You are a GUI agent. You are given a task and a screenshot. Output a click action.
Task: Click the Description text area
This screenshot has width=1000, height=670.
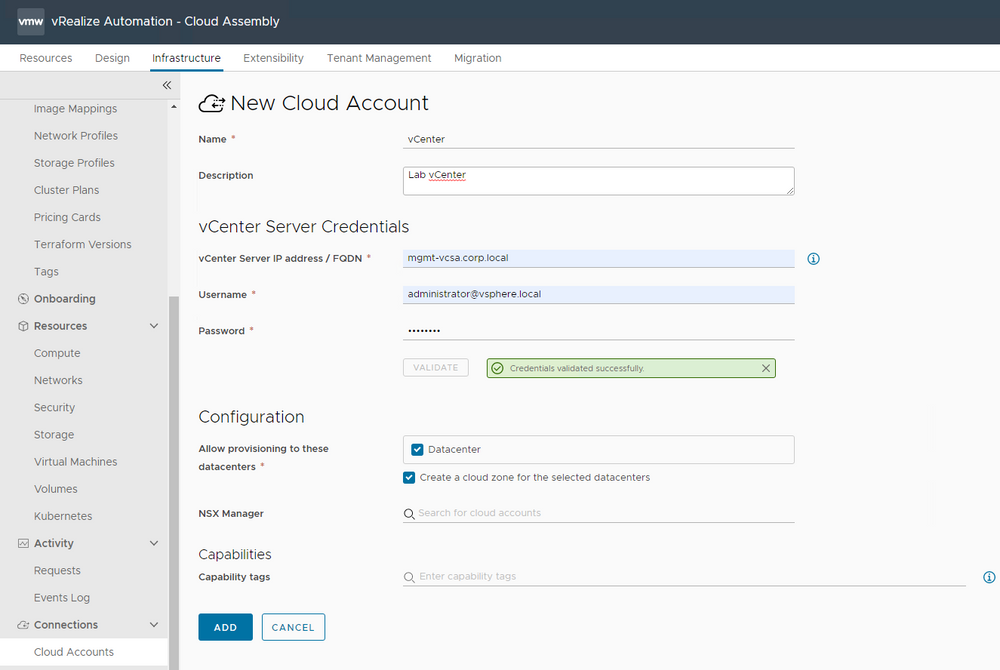pyautogui.click(x=598, y=181)
